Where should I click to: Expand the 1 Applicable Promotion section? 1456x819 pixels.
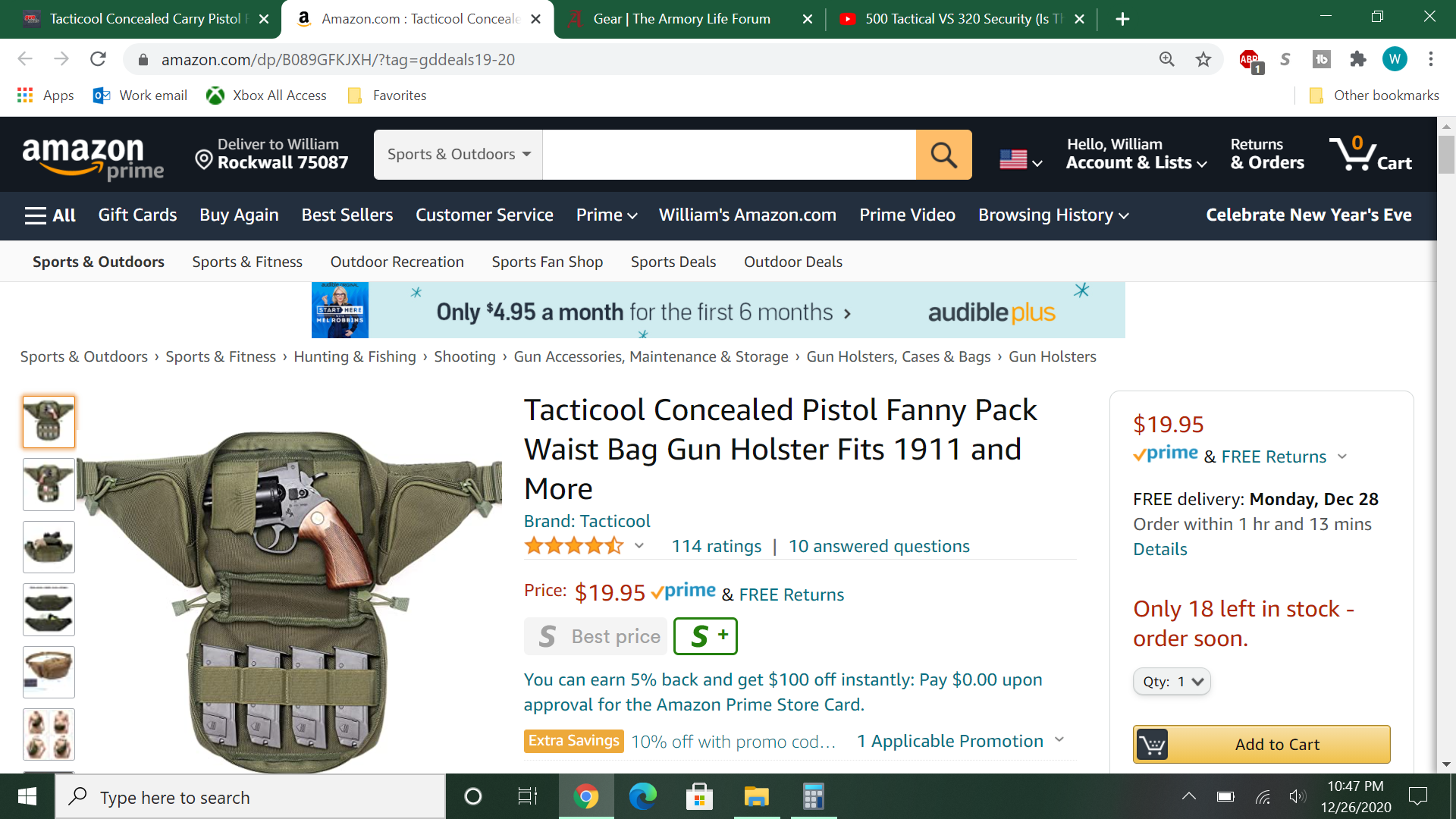pyautogui.click(x=960, y=741)
